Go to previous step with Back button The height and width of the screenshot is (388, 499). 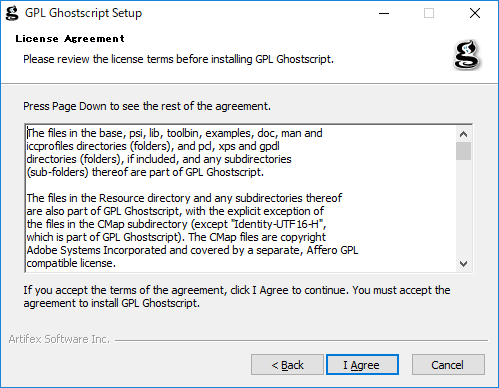point(287,365)
